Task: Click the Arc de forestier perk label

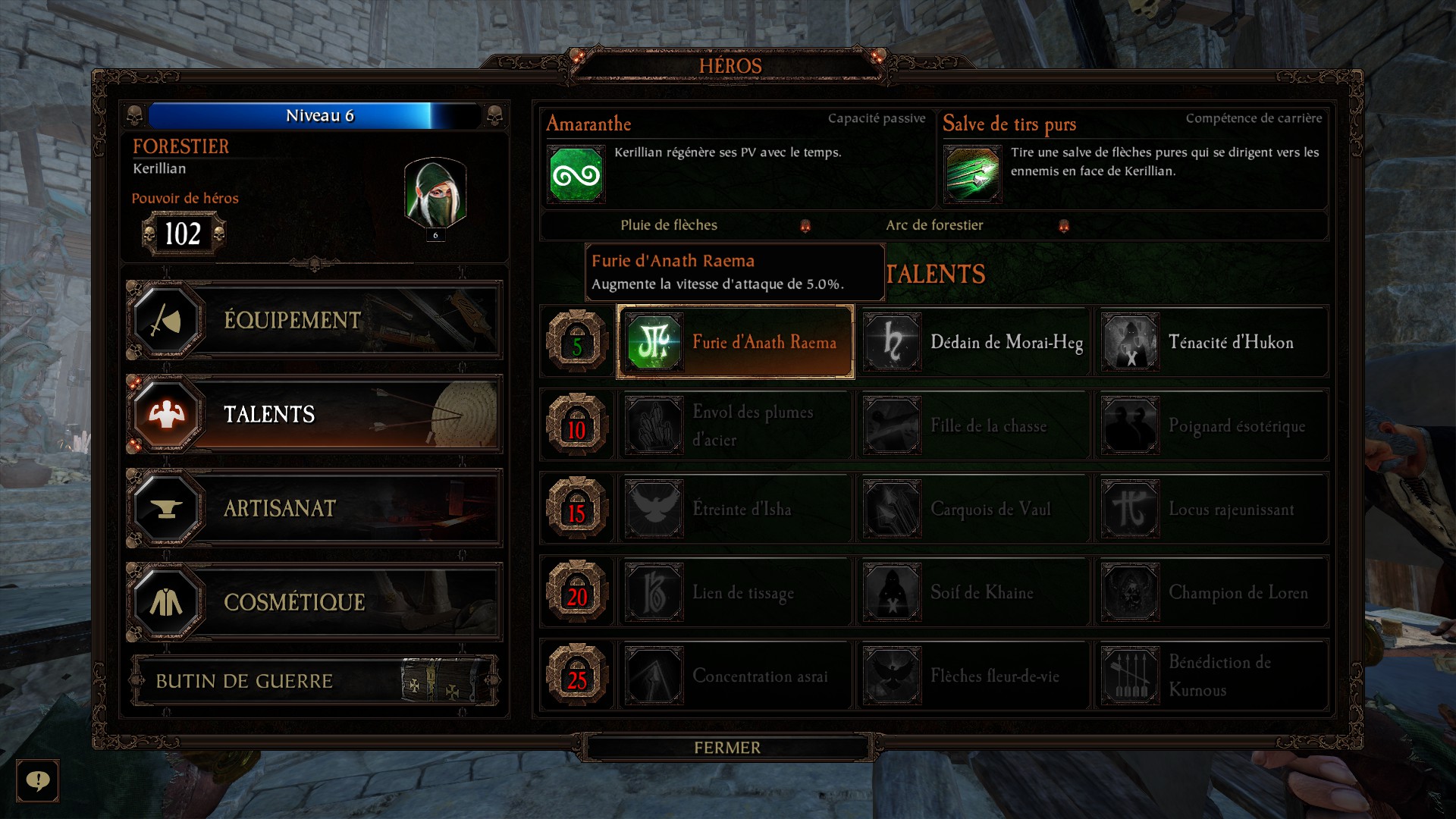Action: [934, 225]
